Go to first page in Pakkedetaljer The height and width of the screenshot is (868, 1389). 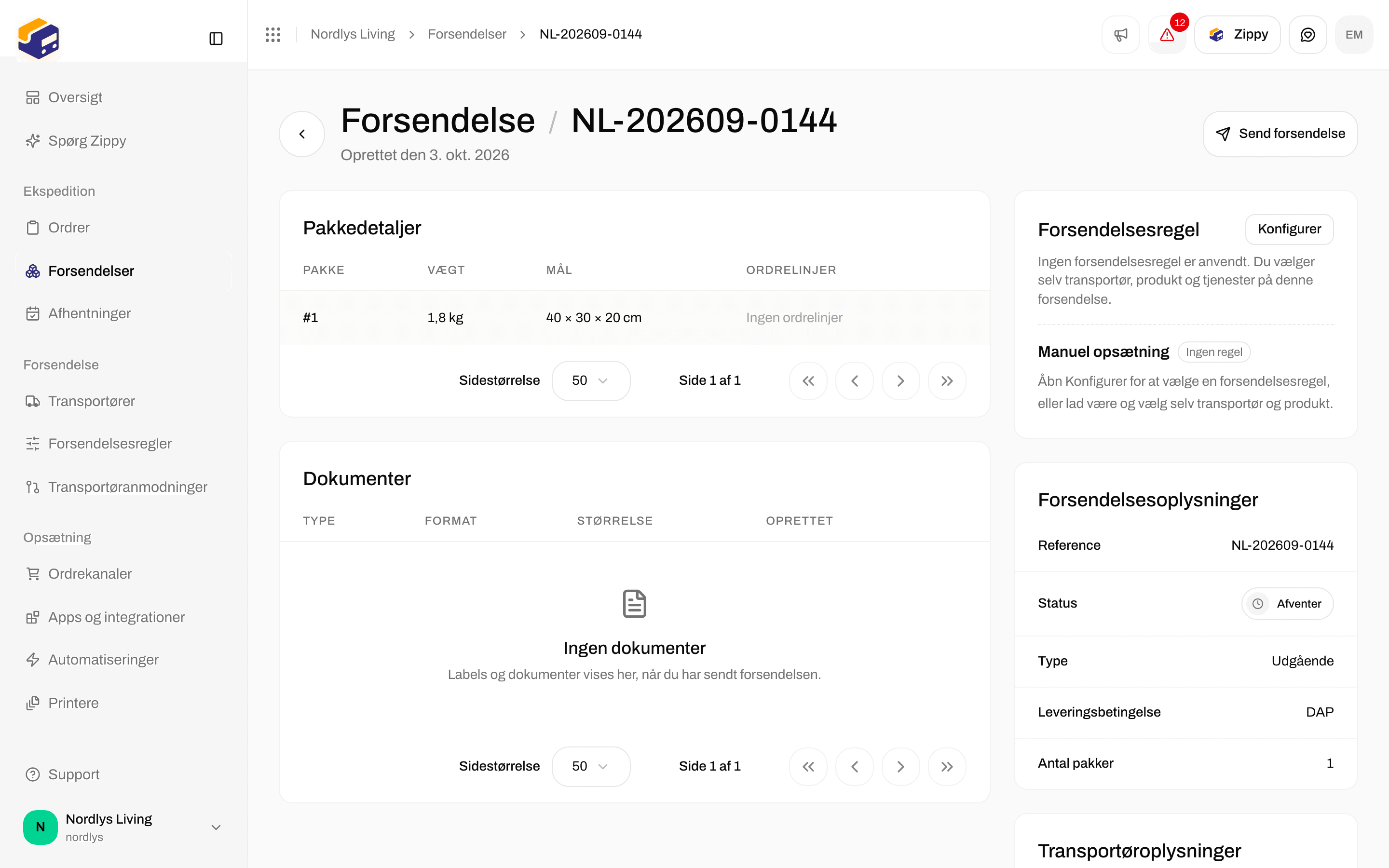pyautogui.click(x=808, y=380)
